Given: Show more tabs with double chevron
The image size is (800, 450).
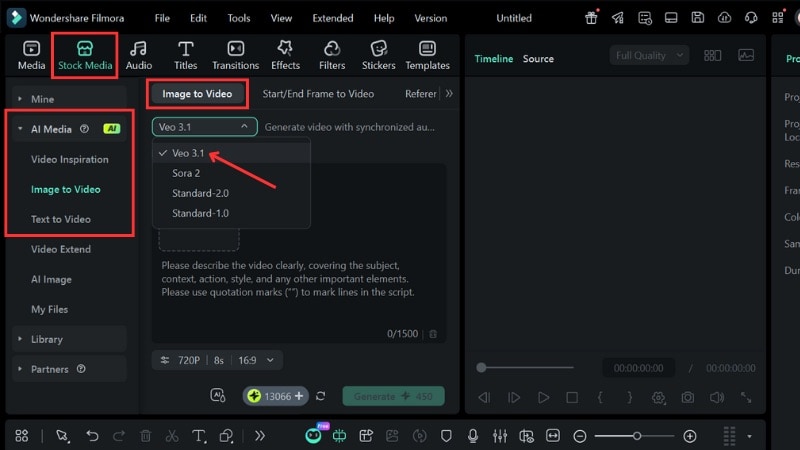Looking at the screenshot, I should pyautogui.click(x=449, y=93).
